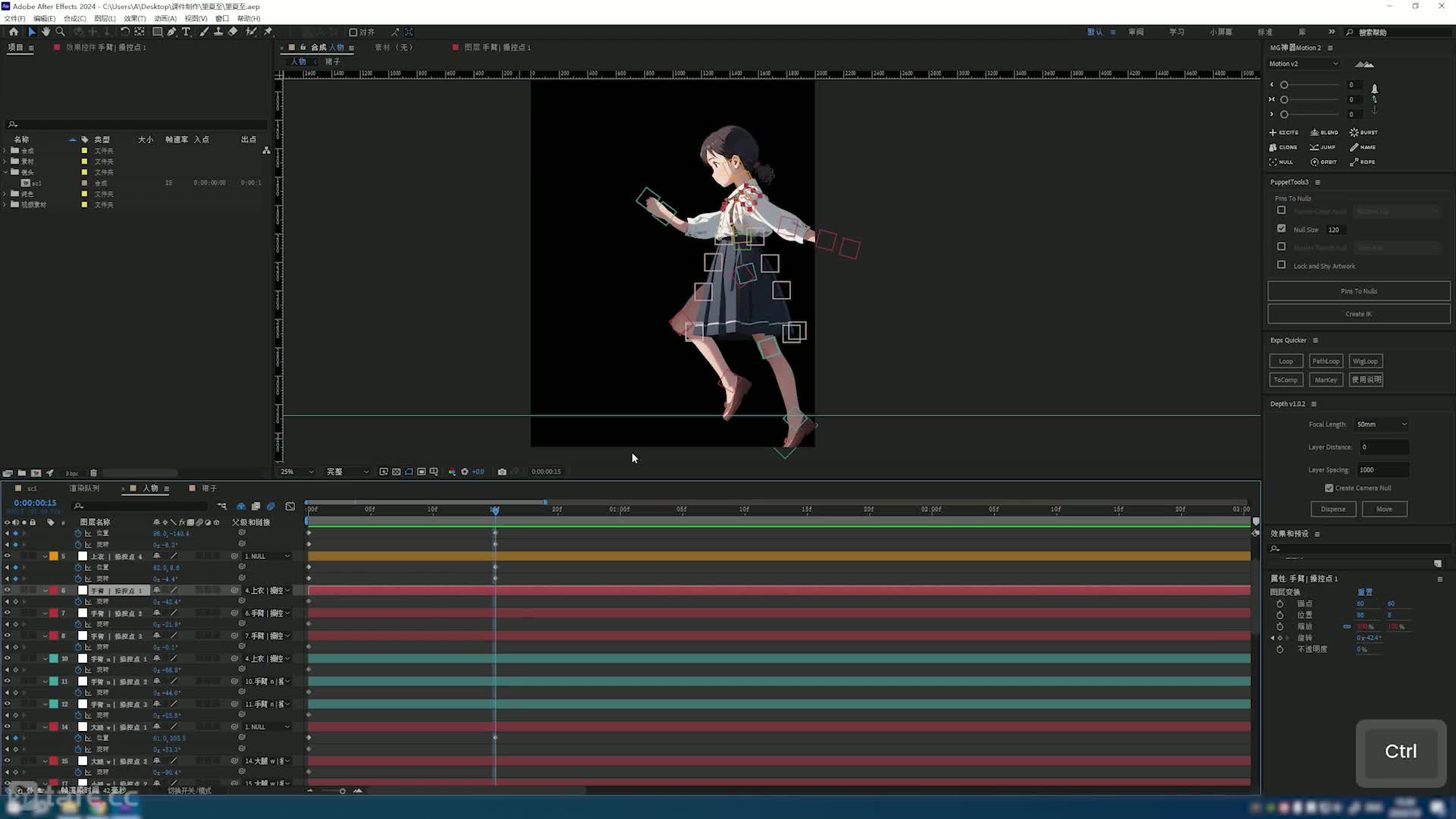Click the trash delete icon in project panel

pos(93,472)
